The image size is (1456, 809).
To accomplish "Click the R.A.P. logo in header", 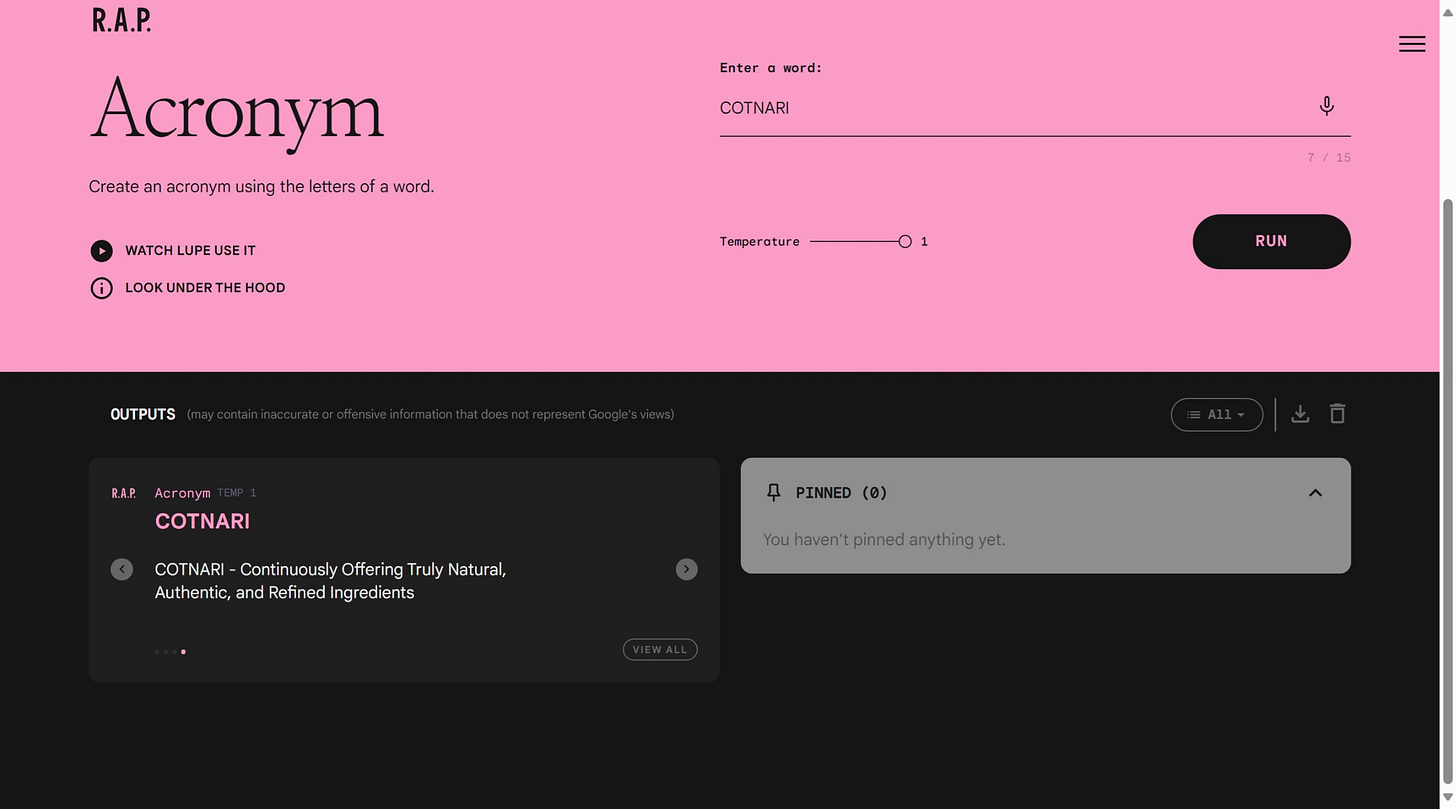I will pos(122,20).
